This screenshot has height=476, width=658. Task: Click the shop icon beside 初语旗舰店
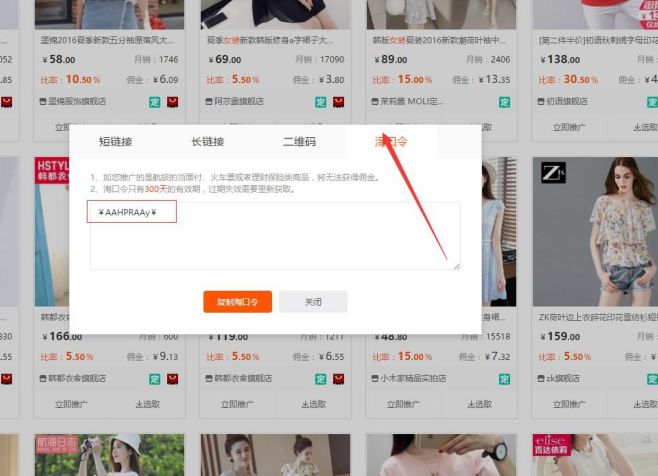[541, 102]
